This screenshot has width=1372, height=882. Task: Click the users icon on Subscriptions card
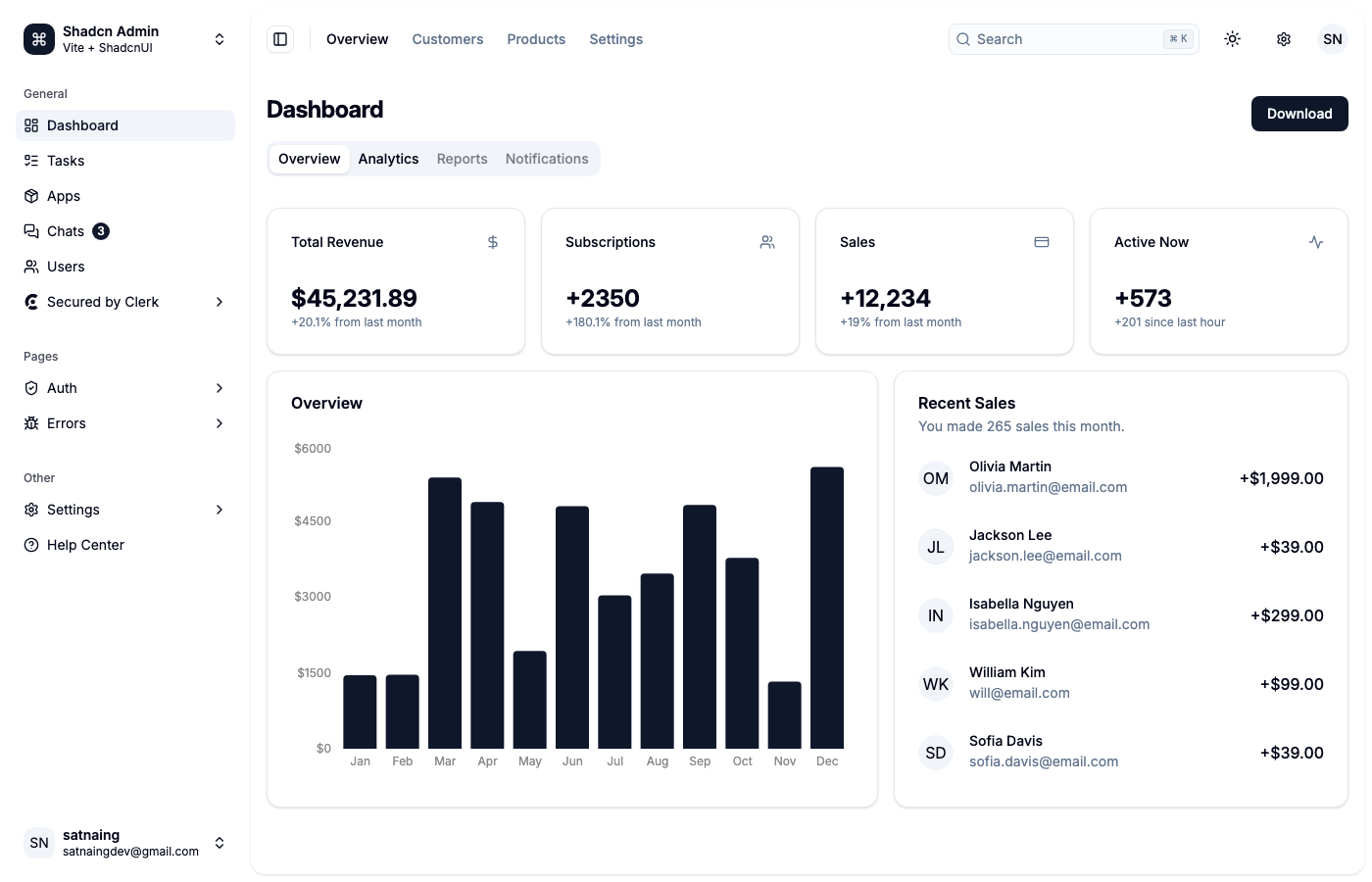767,241
